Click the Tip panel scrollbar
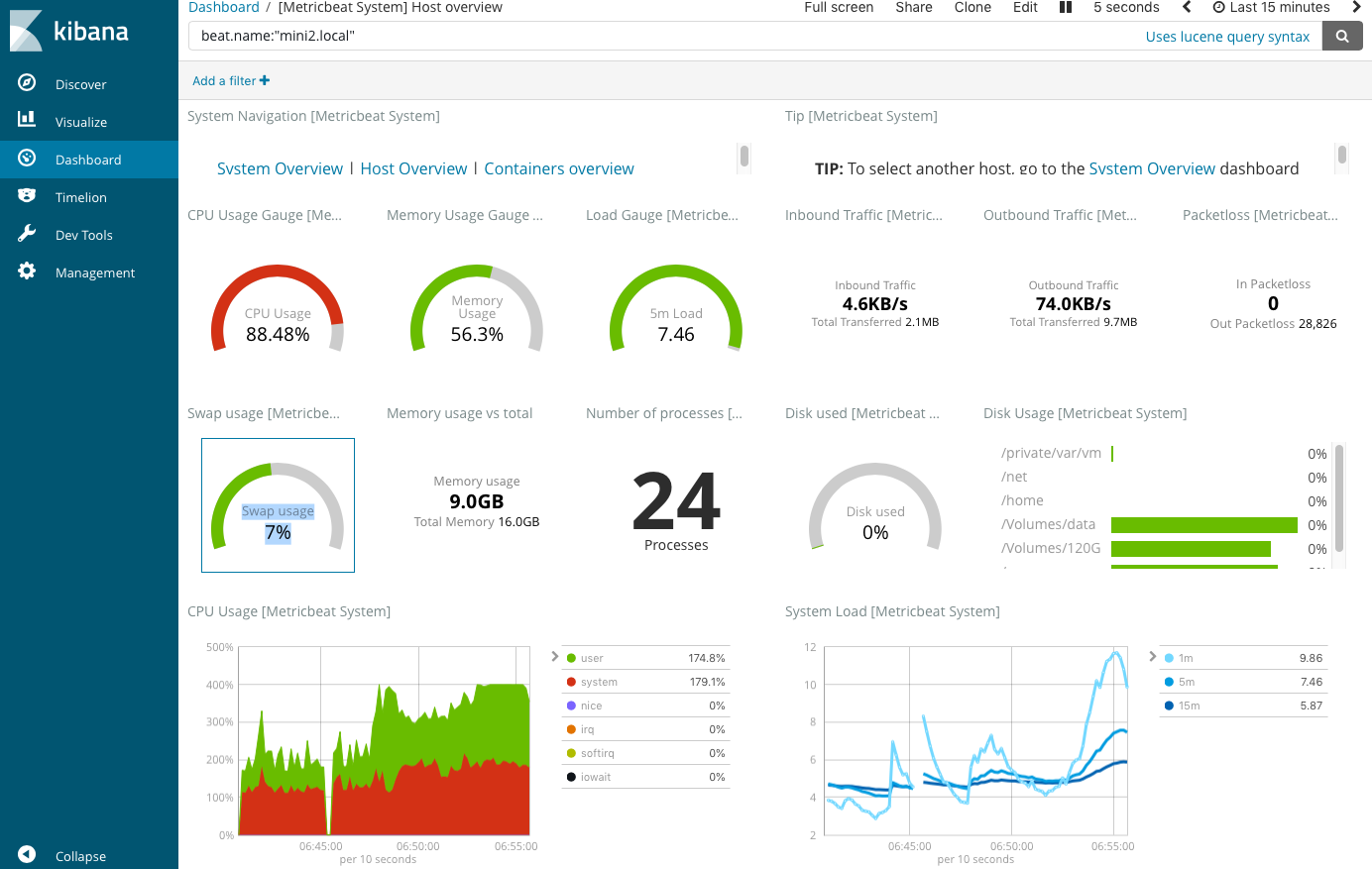Screen dimensions: 1372x869 pos(1341,155)
